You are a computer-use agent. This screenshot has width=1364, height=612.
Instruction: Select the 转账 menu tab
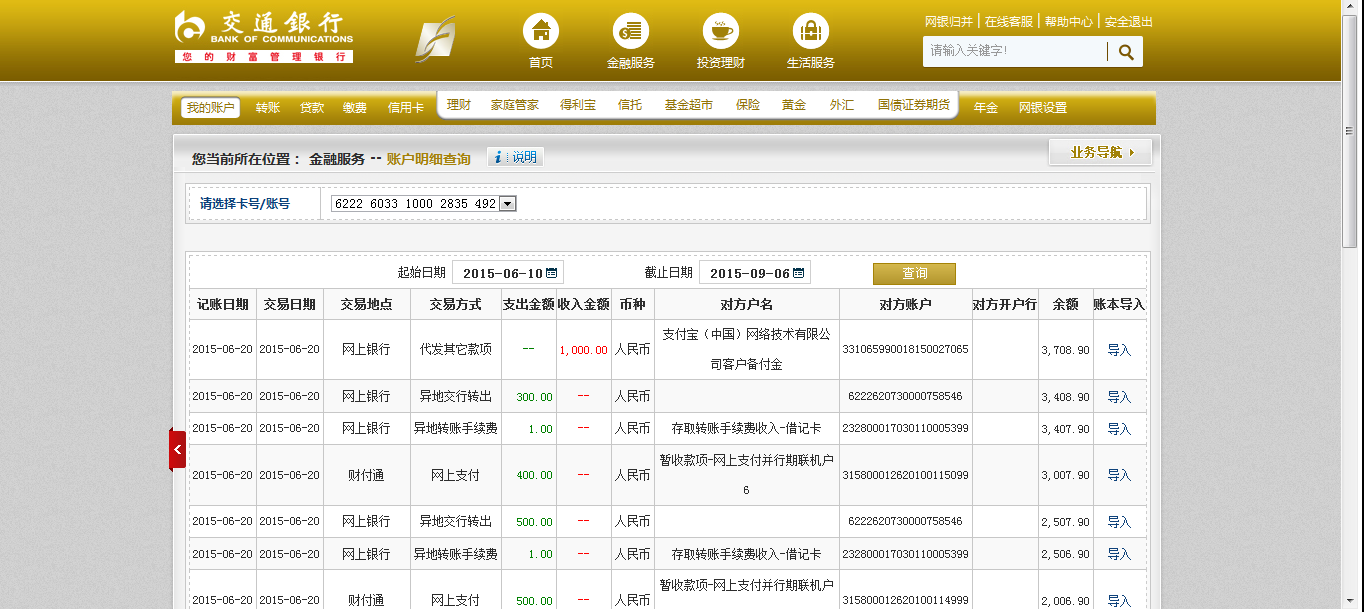[x=267, y=108]
